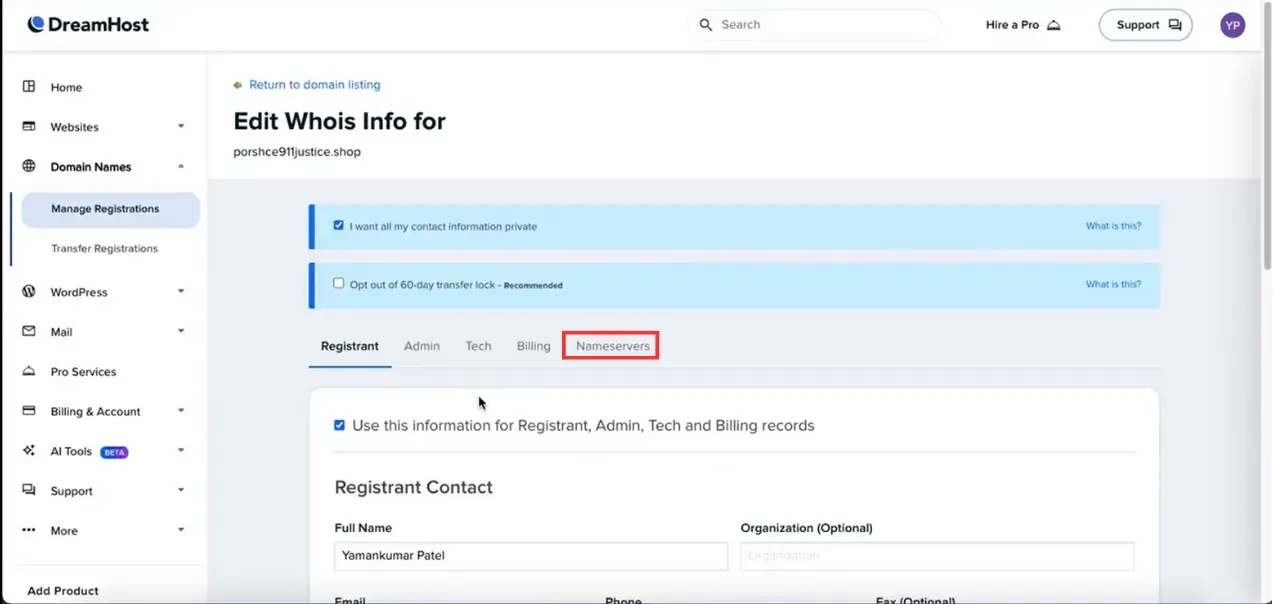Open the YP user avatar
The width and height of the screenshot is (1273, 605).
point(1233,25)
